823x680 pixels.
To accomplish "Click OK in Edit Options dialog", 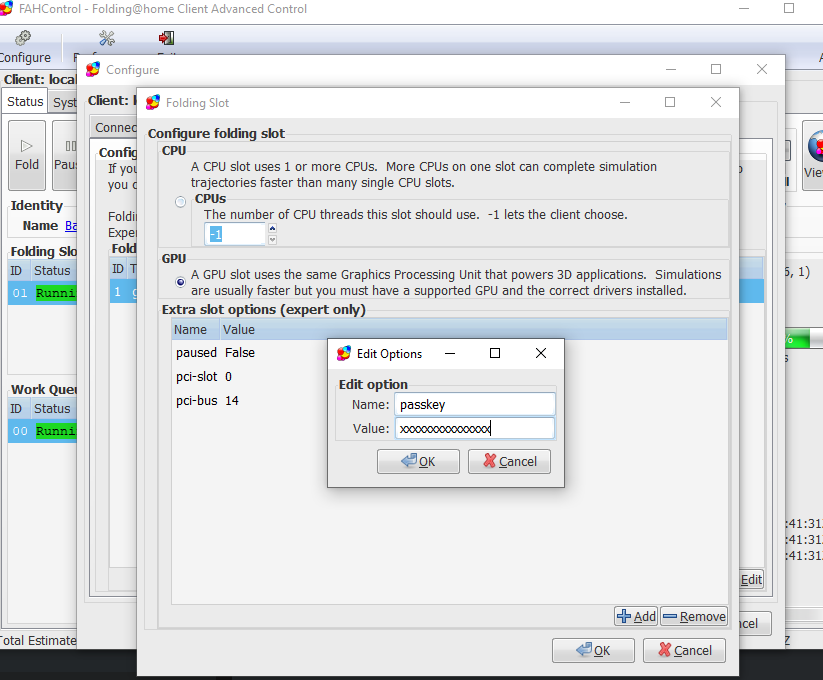I will coord(418,461).
